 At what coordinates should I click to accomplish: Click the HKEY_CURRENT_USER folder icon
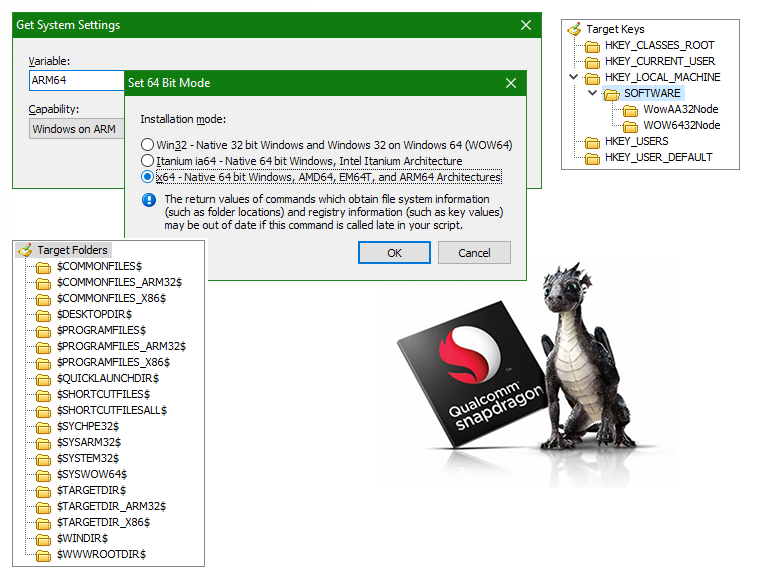coord(592,62)
